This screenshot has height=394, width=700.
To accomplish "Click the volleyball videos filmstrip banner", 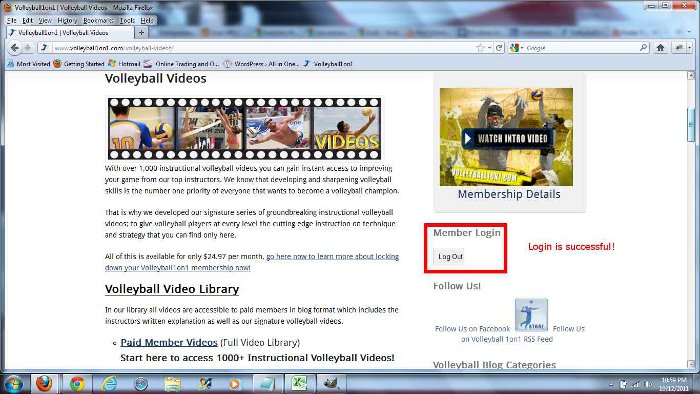I will [x=244, y=129].
